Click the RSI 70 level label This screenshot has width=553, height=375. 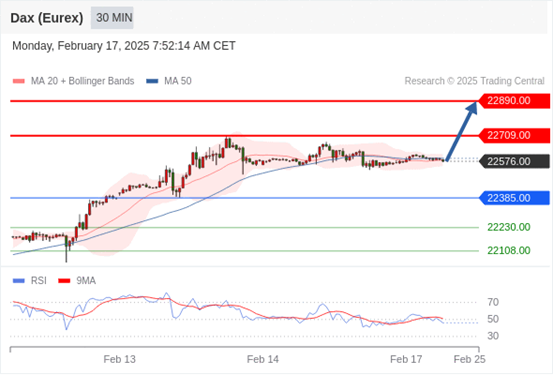pyautogui.click(x=493, y=302)
